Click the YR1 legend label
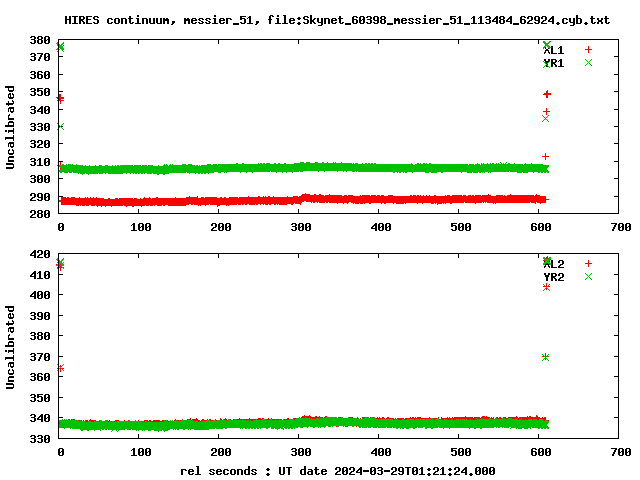640x480 pixels. 554,63
